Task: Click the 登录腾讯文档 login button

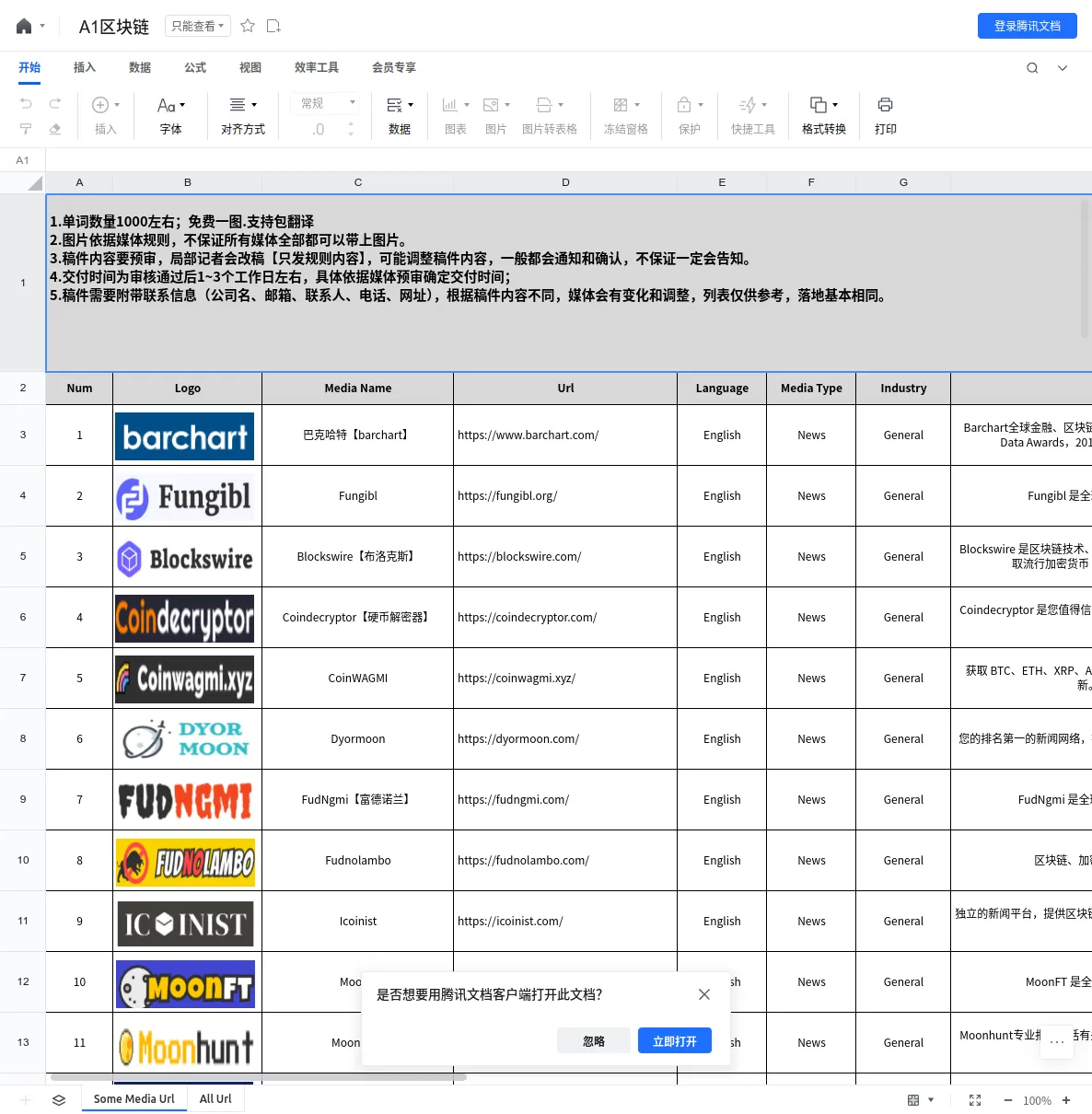Action: 1028,26
